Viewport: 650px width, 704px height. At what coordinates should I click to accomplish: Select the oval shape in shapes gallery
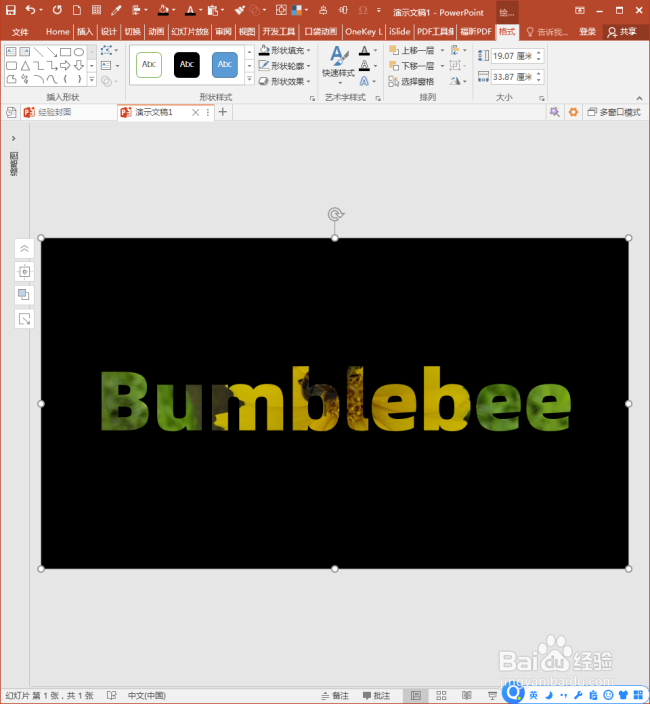point(79,52)
